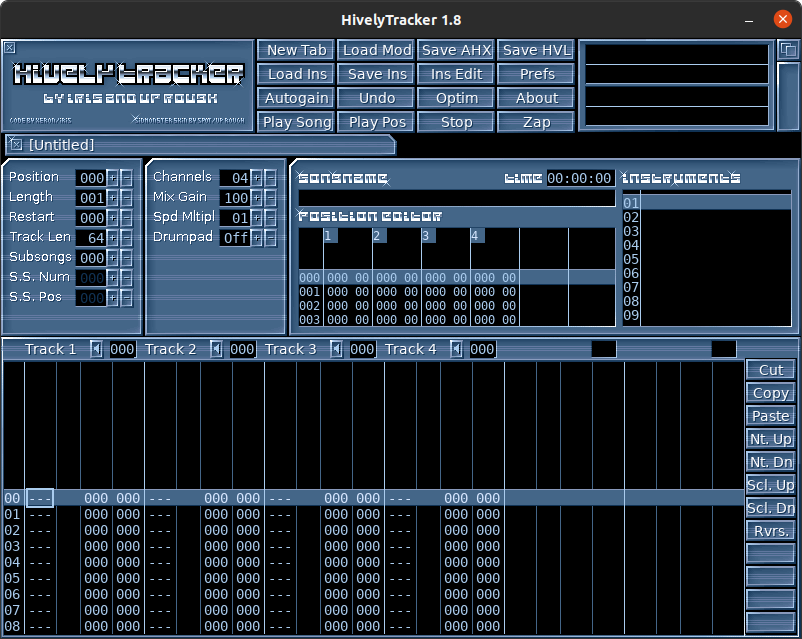Click Load Ins button
Image resolution: width=802 pixels, height=639 pixels.
coord(296,74)
